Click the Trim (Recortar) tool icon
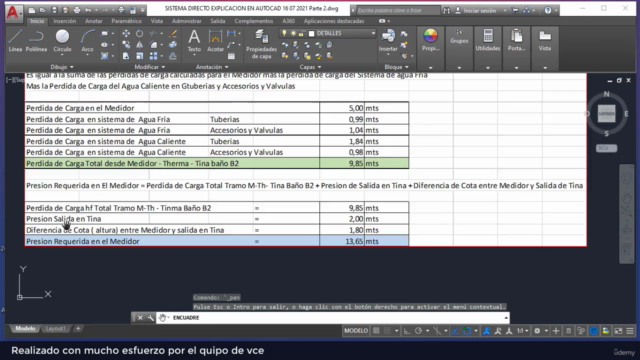 [153, 33]
